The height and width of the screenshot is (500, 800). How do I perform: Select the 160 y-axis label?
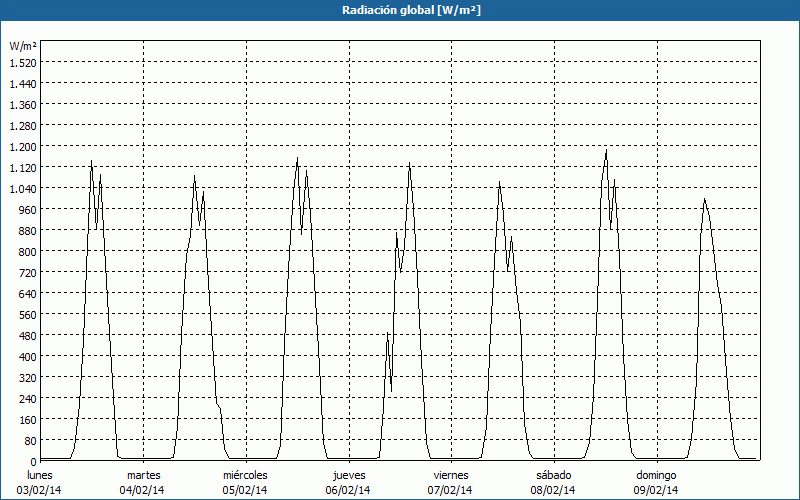pyautogui.click(x=28, y=420)
